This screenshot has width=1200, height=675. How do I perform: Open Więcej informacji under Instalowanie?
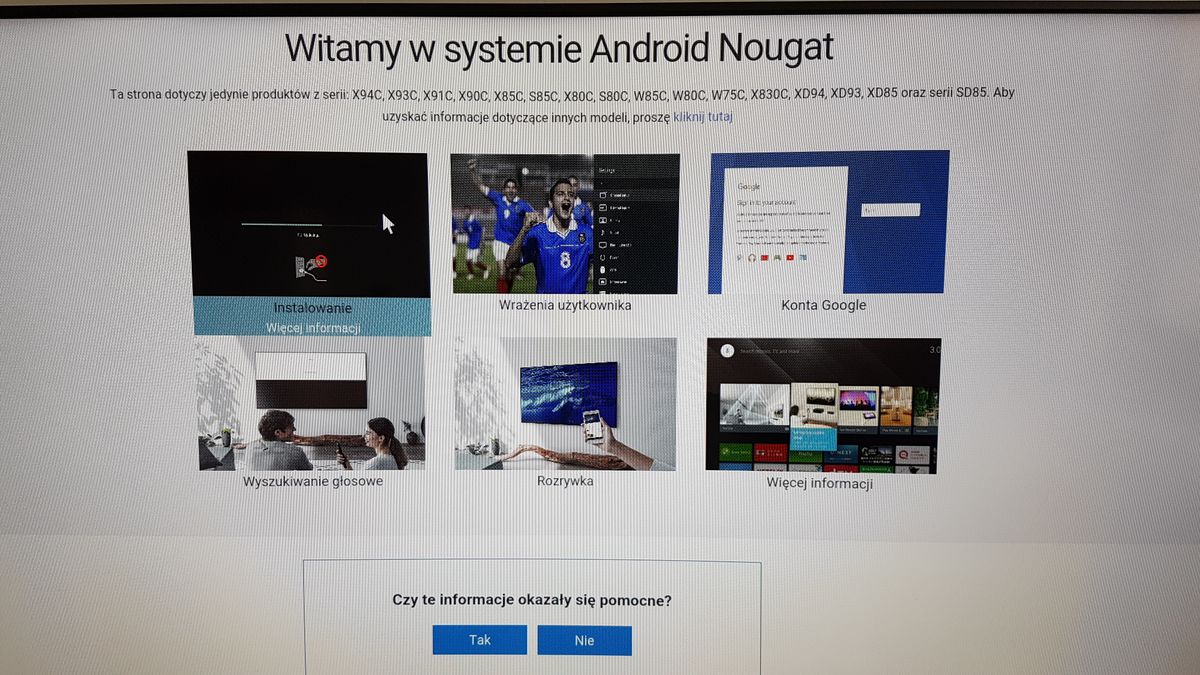313,327
